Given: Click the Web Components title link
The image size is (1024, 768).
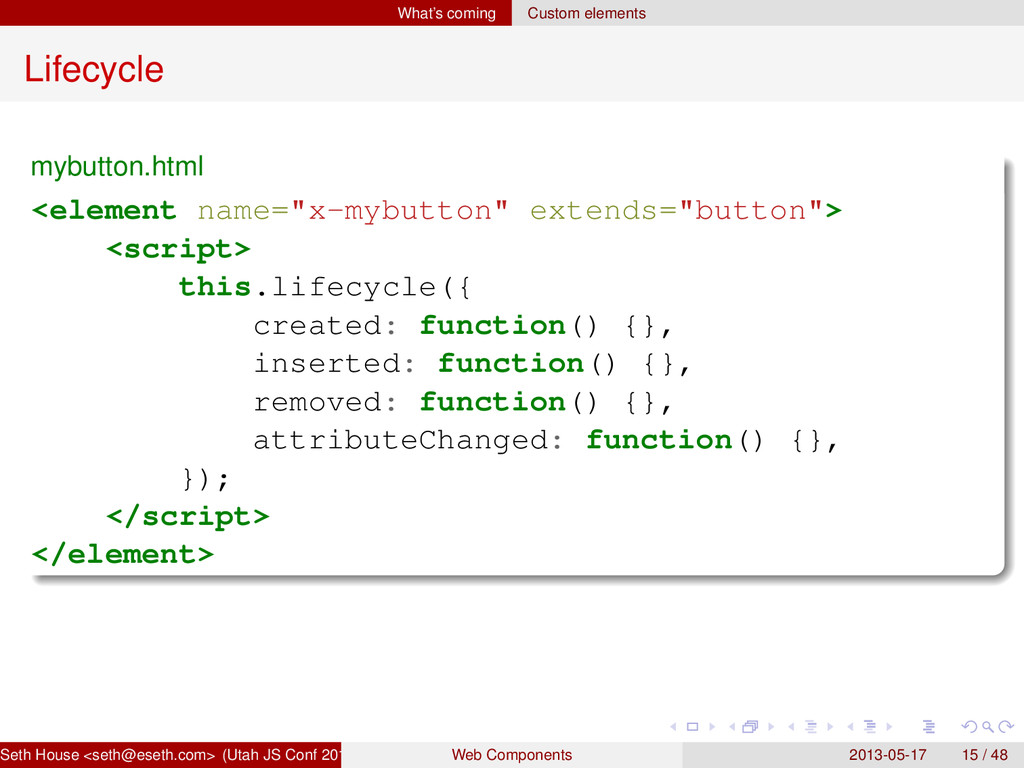Looking at the screenshot, I should pyautogui.click(x=512, y=755).
